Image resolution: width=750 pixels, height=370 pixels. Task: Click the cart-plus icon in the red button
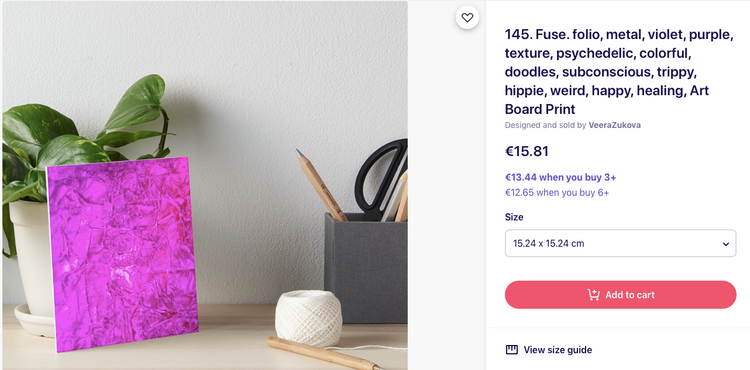(594, 294)
